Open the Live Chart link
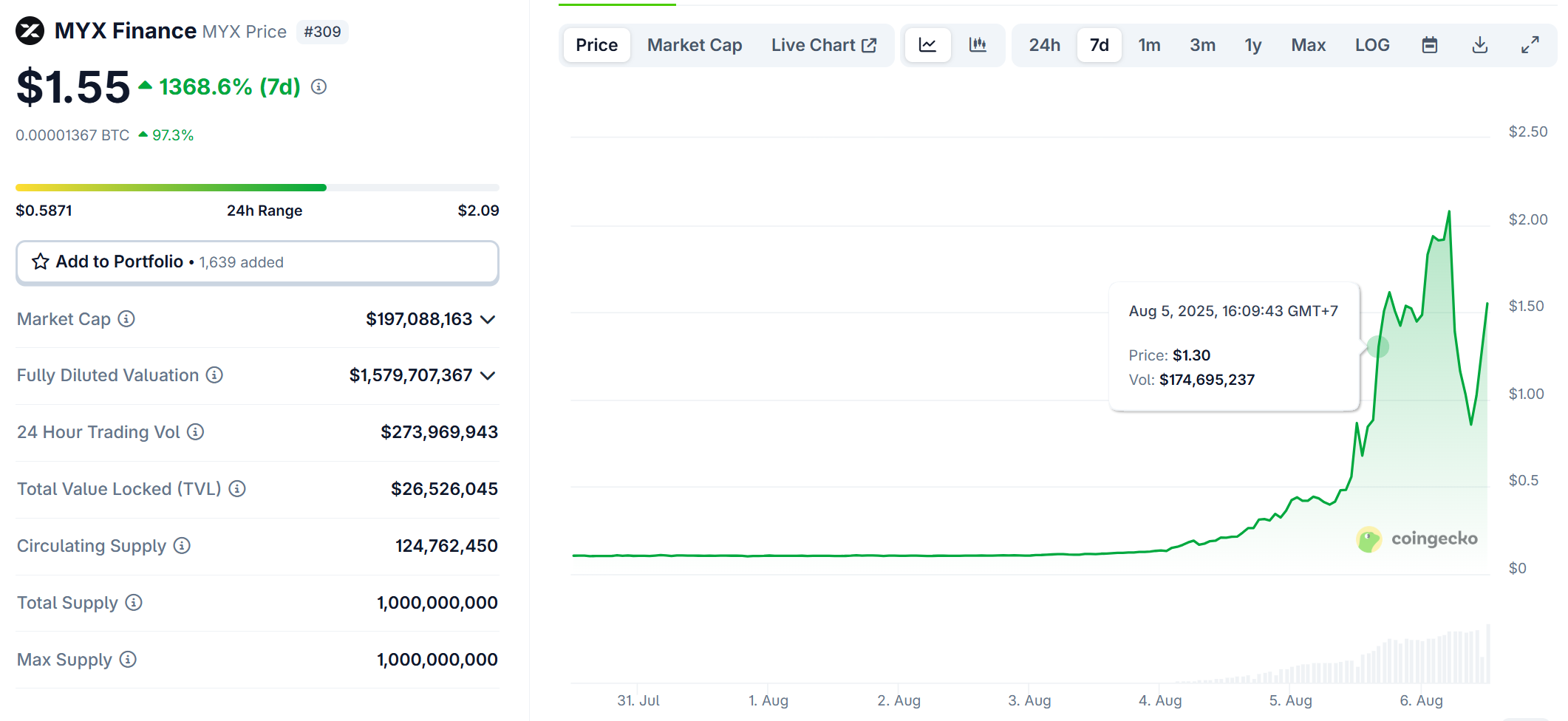Viewport: 1568px width, 721px height. coord(824,45)
